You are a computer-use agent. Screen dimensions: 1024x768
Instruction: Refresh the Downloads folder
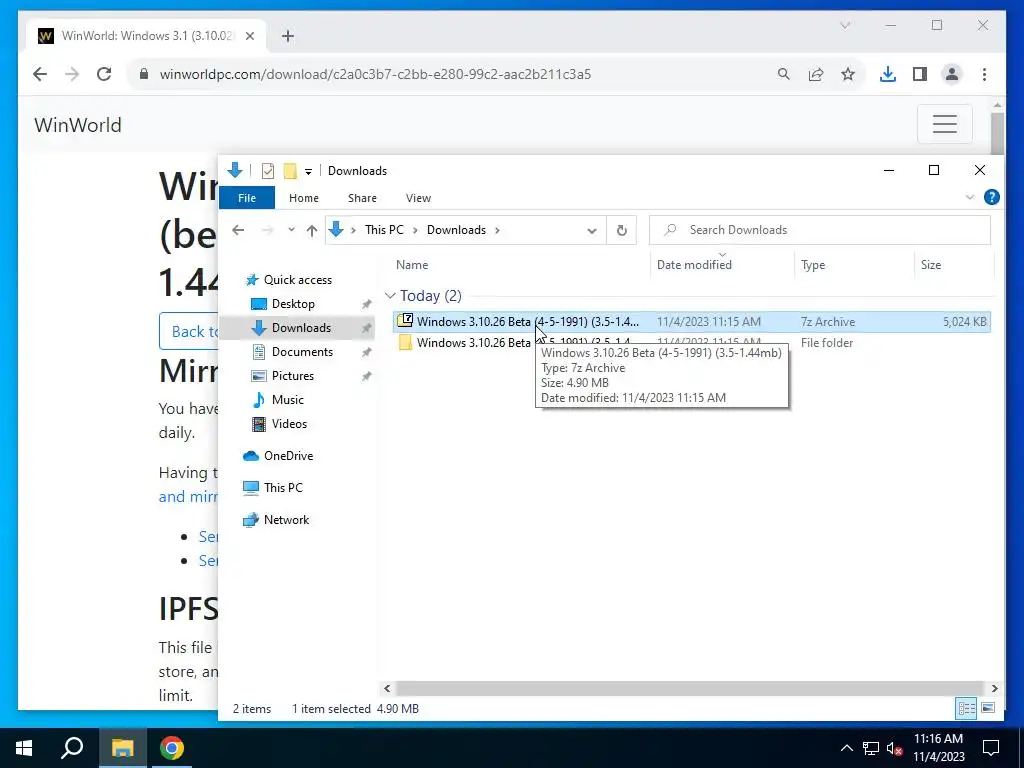coord(622,230)
